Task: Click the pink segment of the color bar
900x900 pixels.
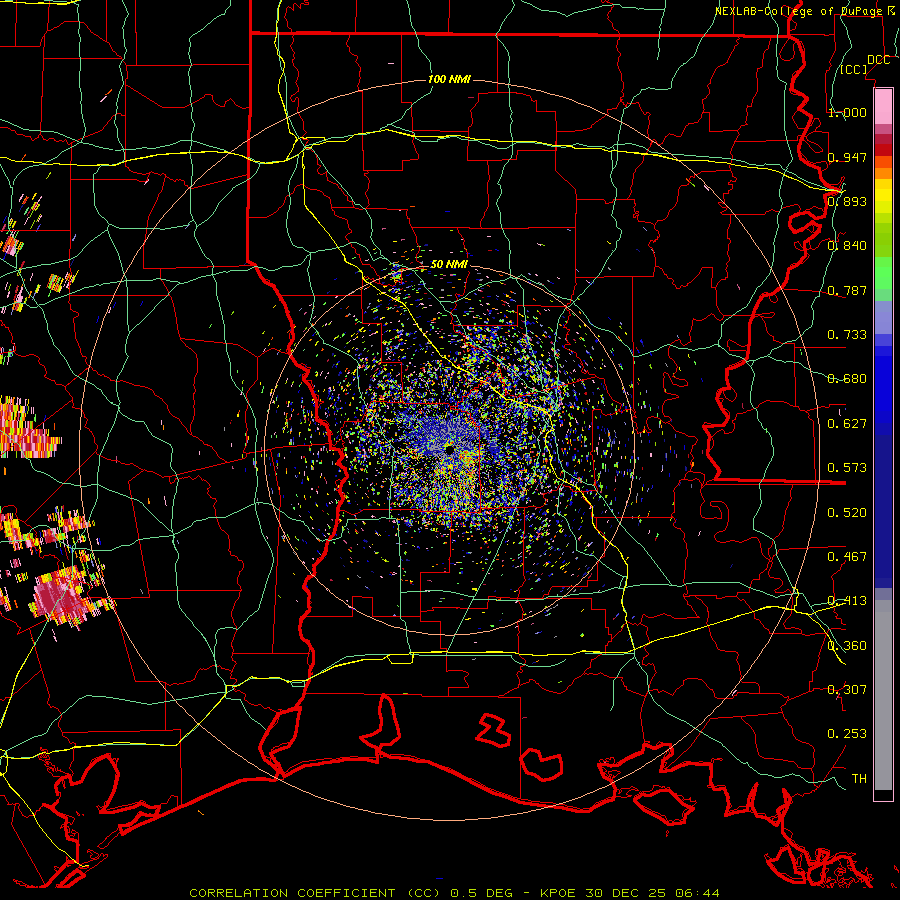Action: 883,106
